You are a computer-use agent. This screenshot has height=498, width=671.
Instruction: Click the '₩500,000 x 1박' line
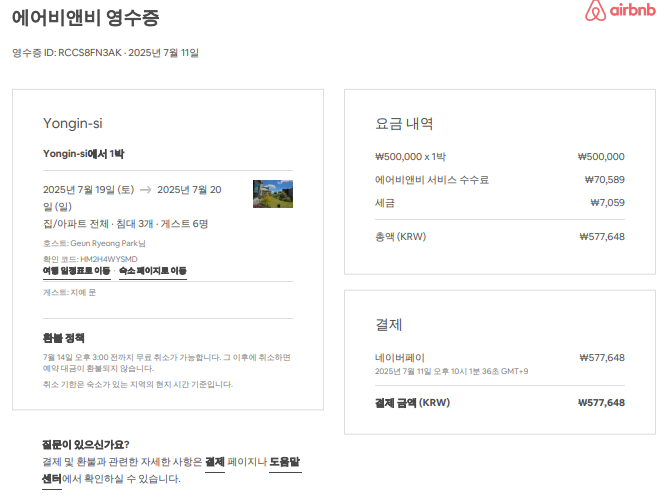(410, 157)
